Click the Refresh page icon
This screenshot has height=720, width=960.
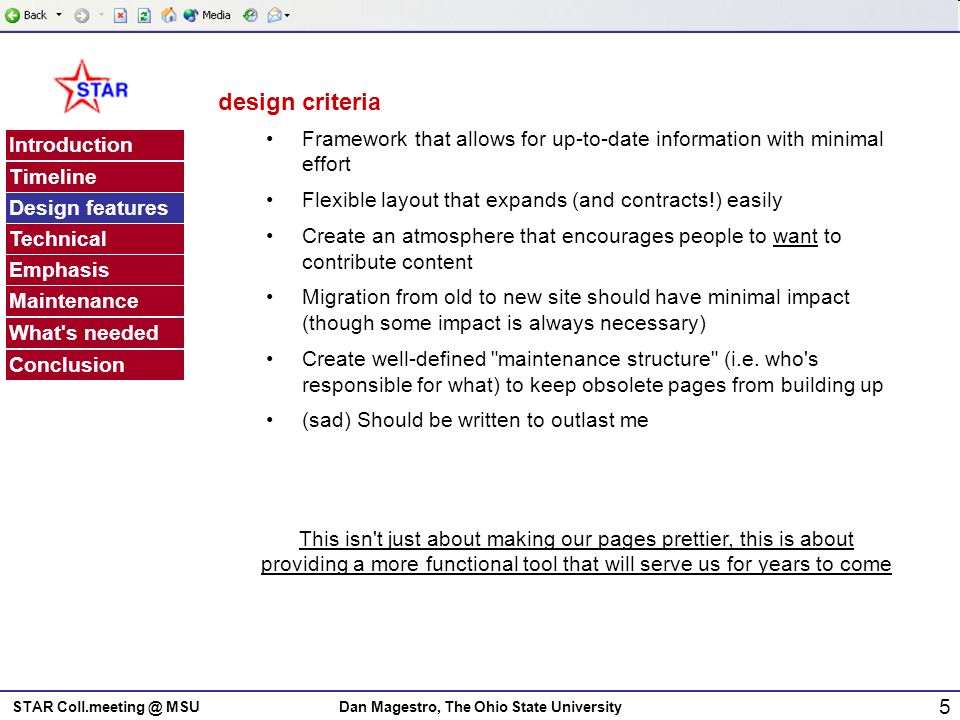(x=144, y=15)
